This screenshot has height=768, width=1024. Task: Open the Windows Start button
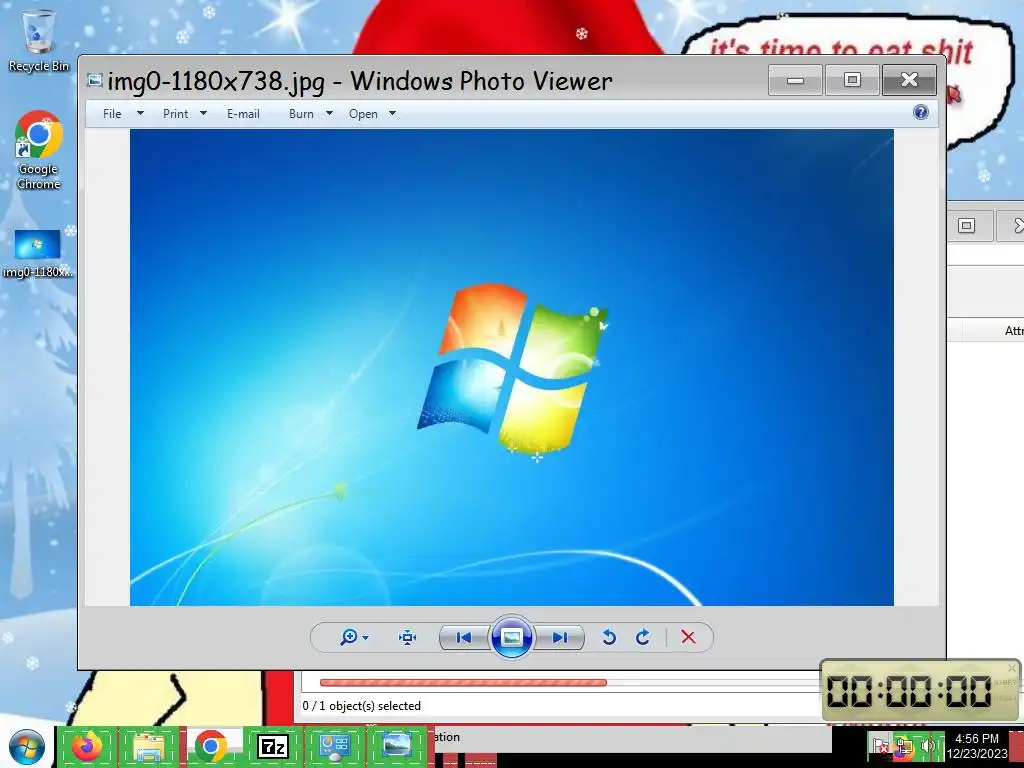pos(27,747)
